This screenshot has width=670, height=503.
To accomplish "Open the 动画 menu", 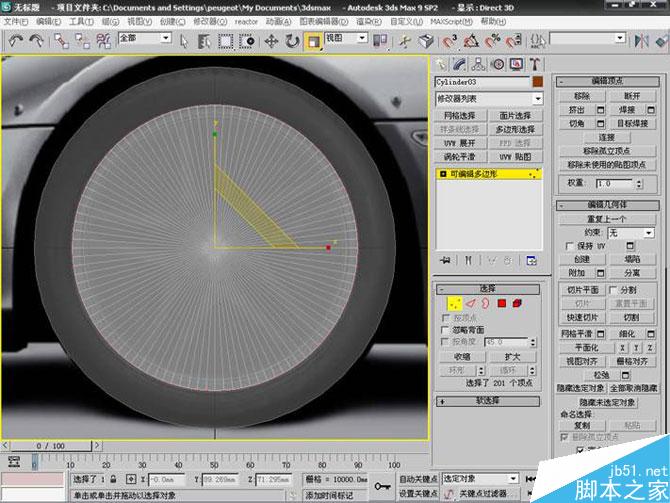I will 276,20.
